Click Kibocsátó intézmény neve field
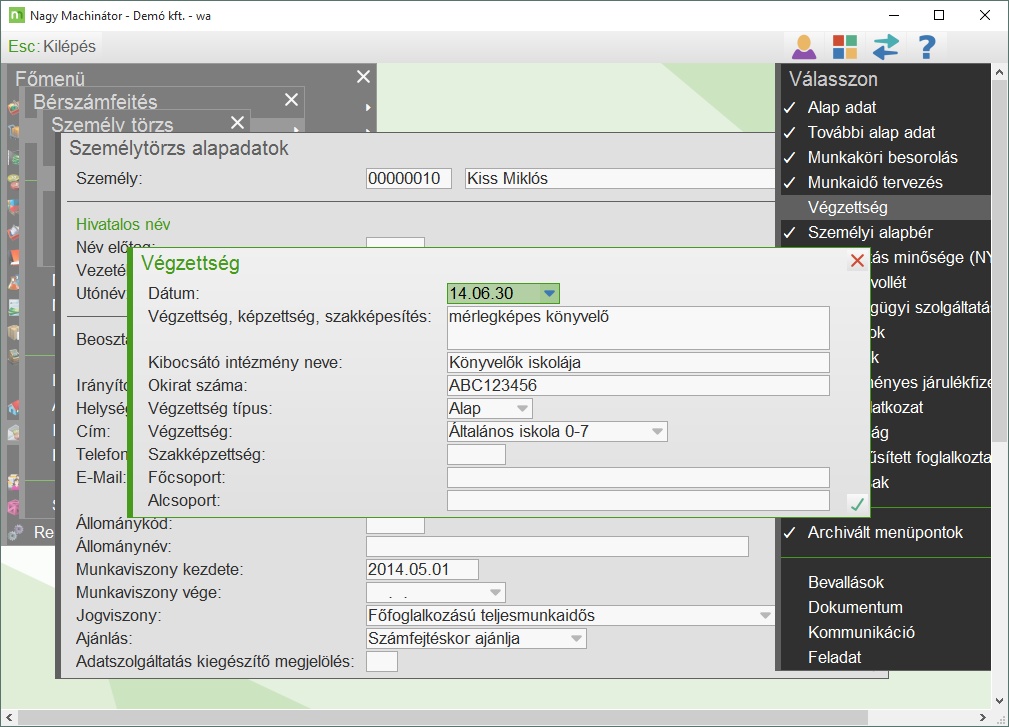This screenshot has height=727, width=1009. [x=638, y=362]
